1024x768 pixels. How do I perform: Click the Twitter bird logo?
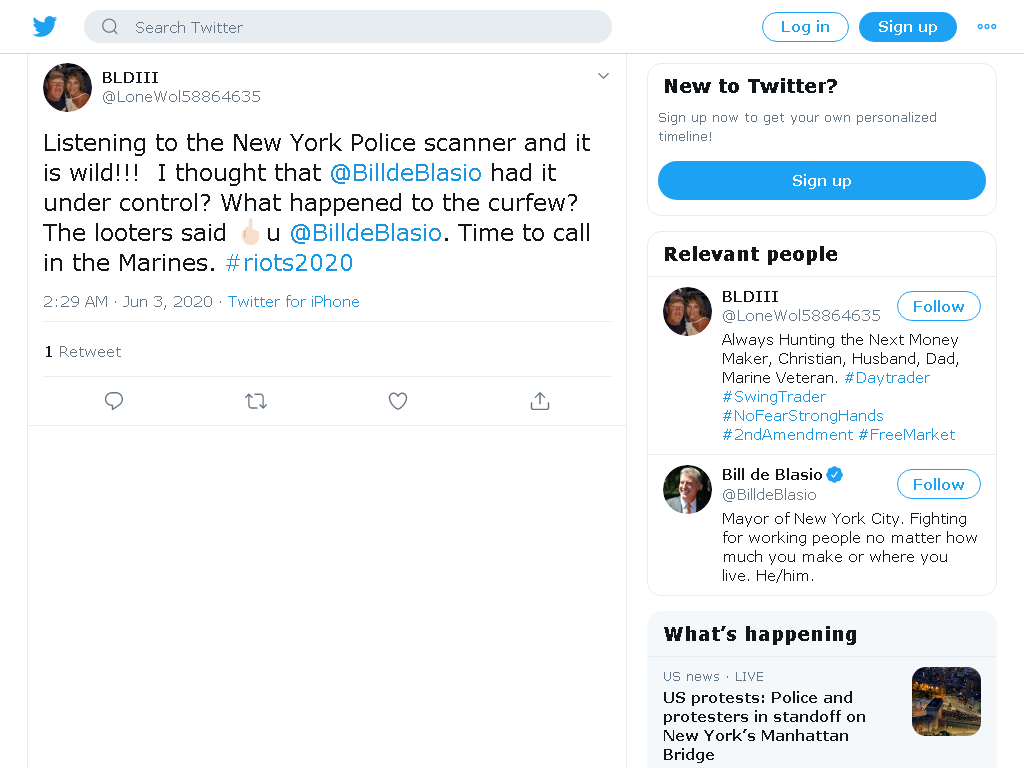[x=44, y=27]
